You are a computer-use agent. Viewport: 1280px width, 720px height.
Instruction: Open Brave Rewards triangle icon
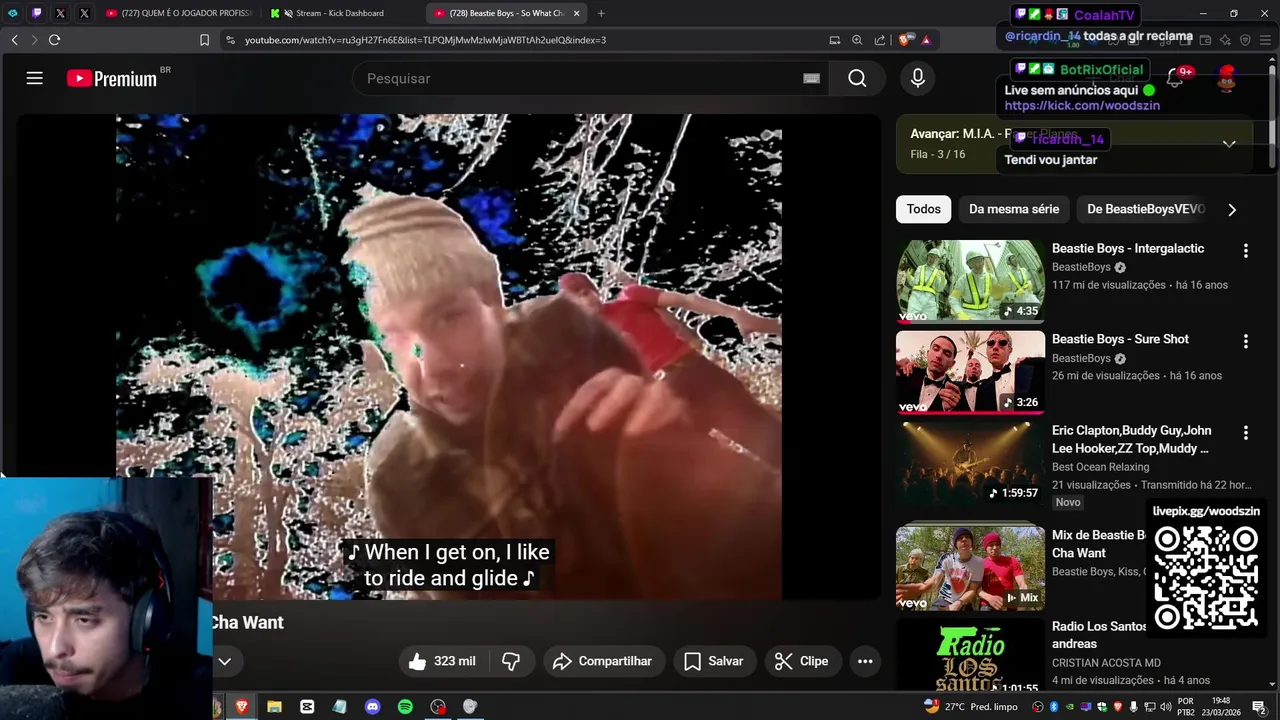pyautogui.click(x=926, y=40)
